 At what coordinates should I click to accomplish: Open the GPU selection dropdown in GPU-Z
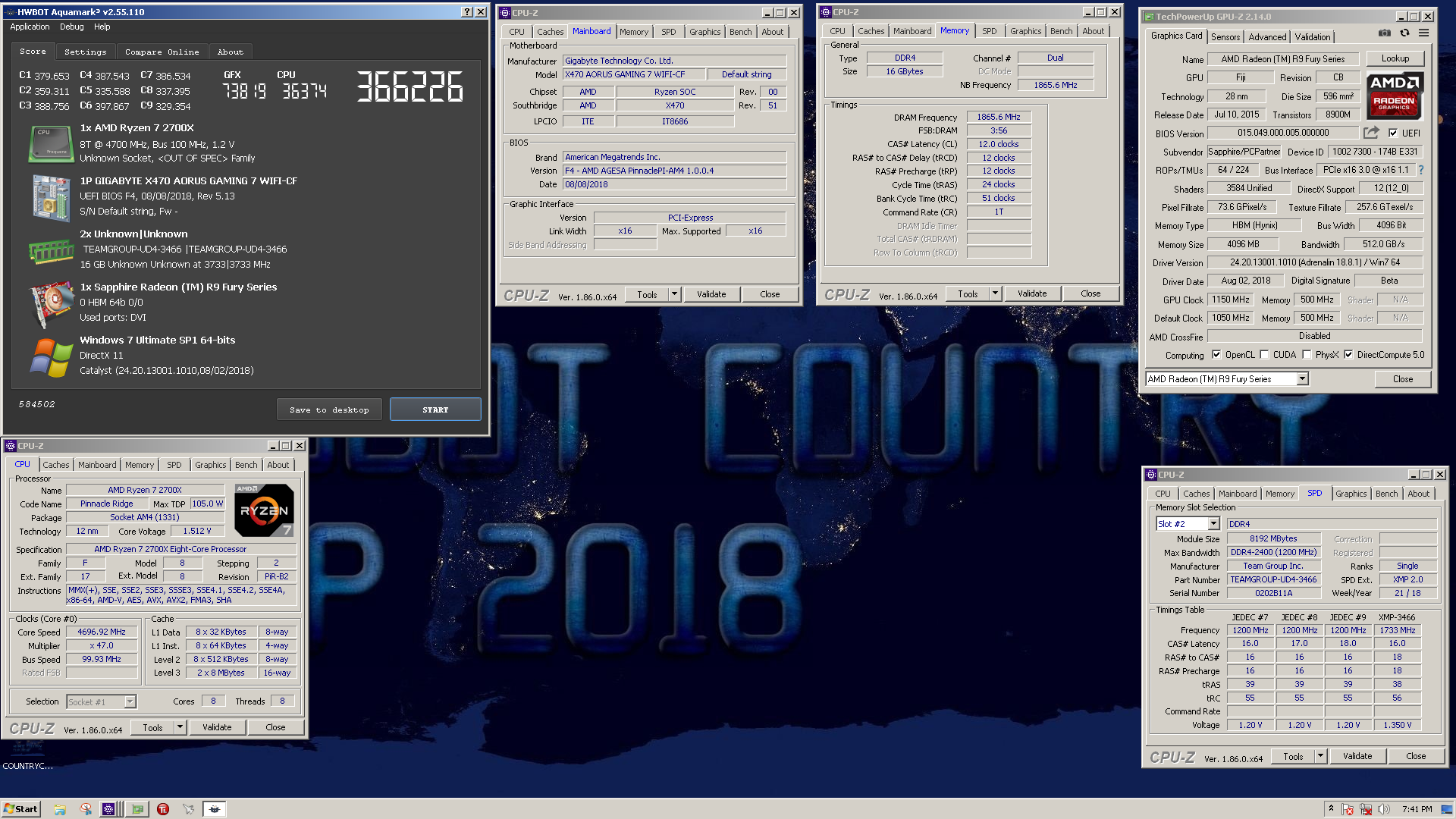(1302, 378)
